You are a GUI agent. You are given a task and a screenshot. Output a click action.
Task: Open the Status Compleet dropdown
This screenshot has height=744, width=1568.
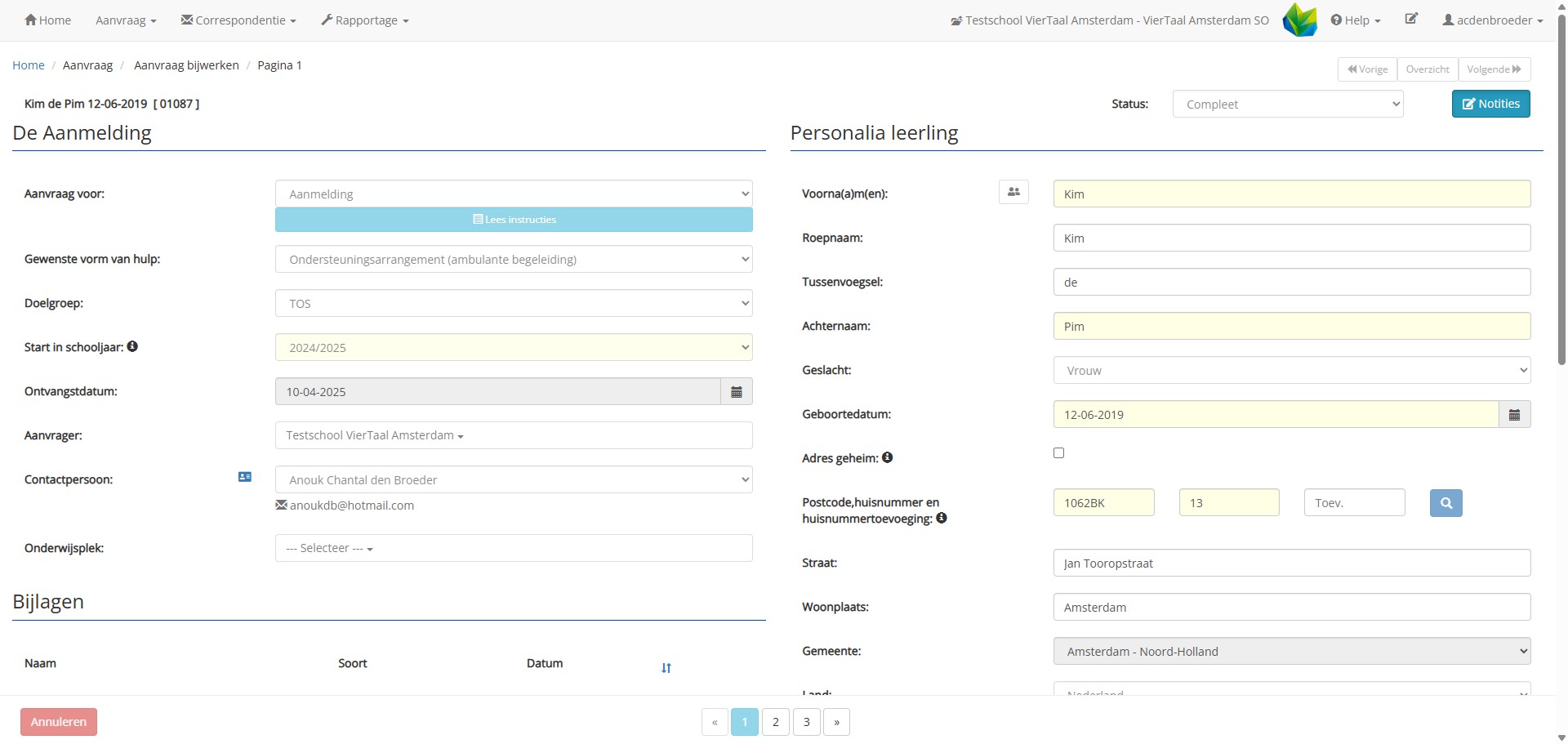(x=1288, y=105)
